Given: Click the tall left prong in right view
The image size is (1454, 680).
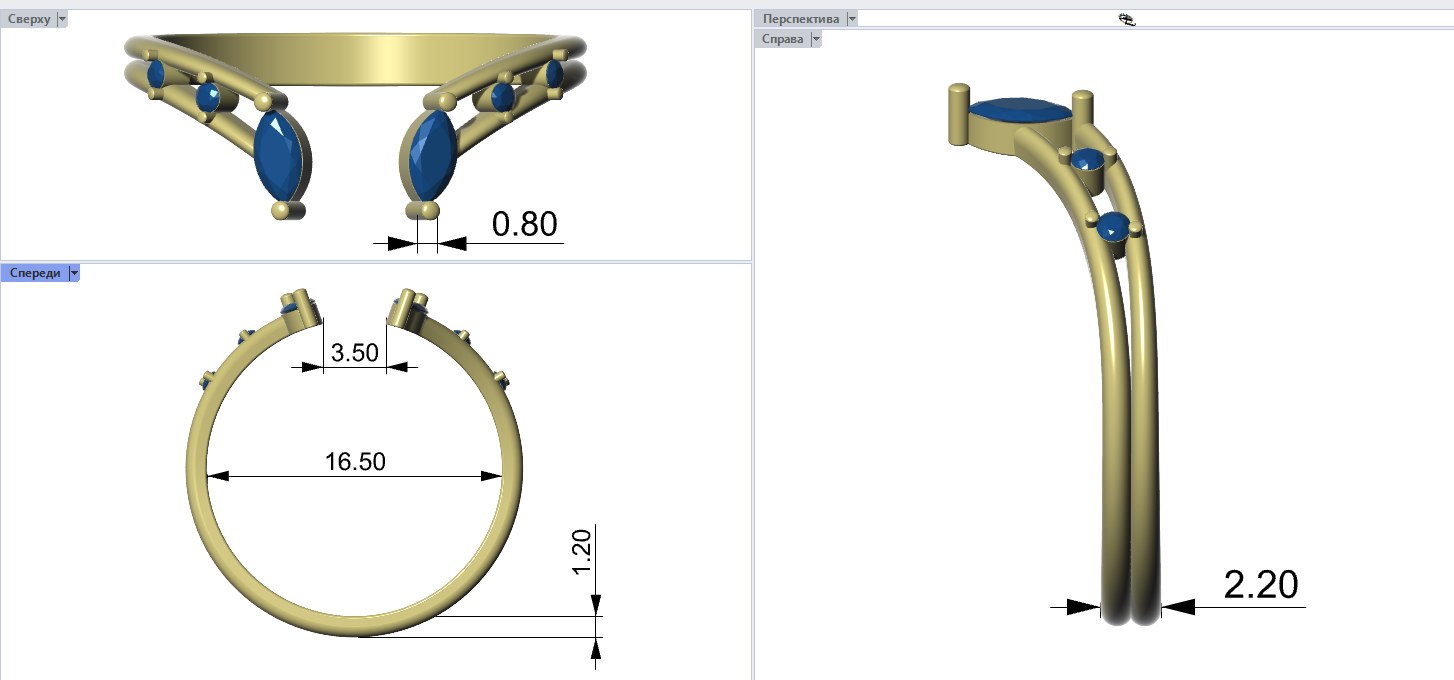Looking at the screenshot, I should tap(958, 115).
